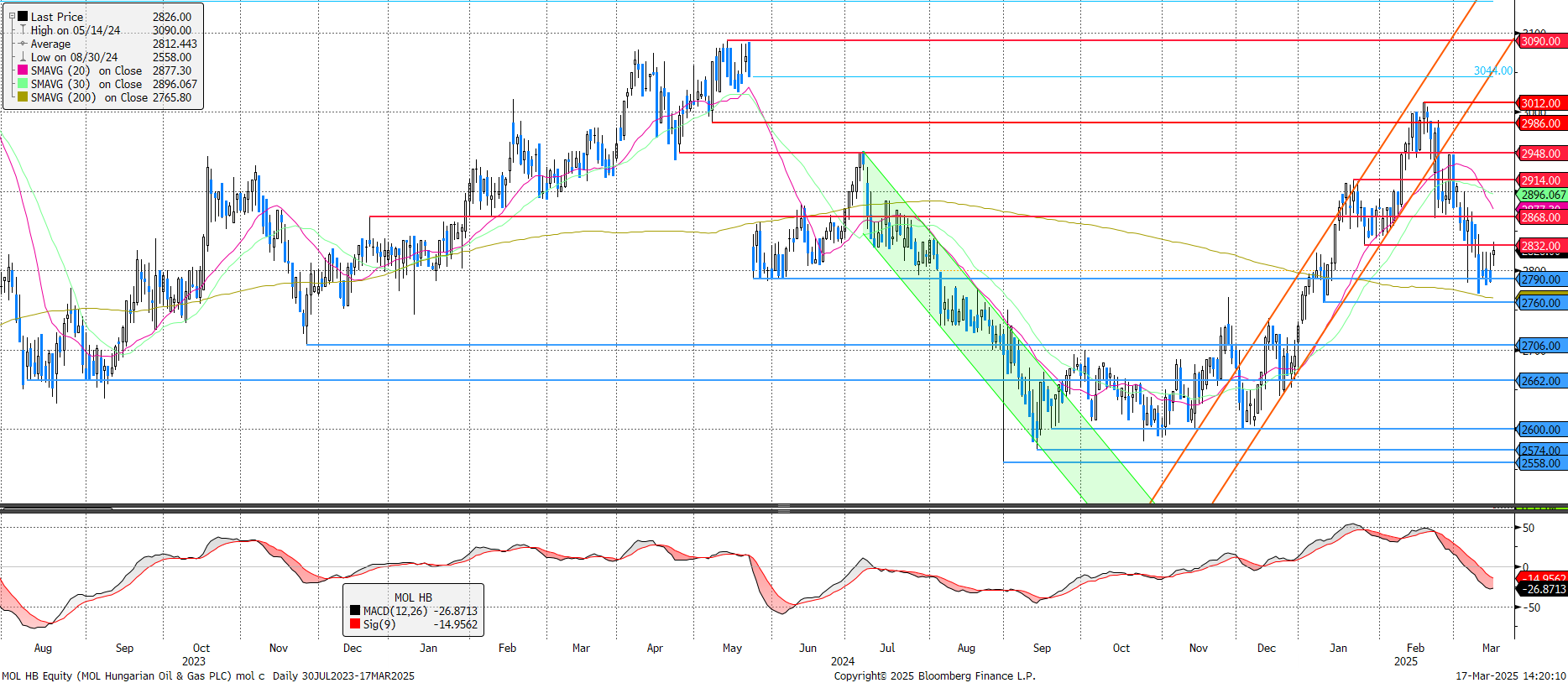Click the Average marker icon in legend

point(23,44)
